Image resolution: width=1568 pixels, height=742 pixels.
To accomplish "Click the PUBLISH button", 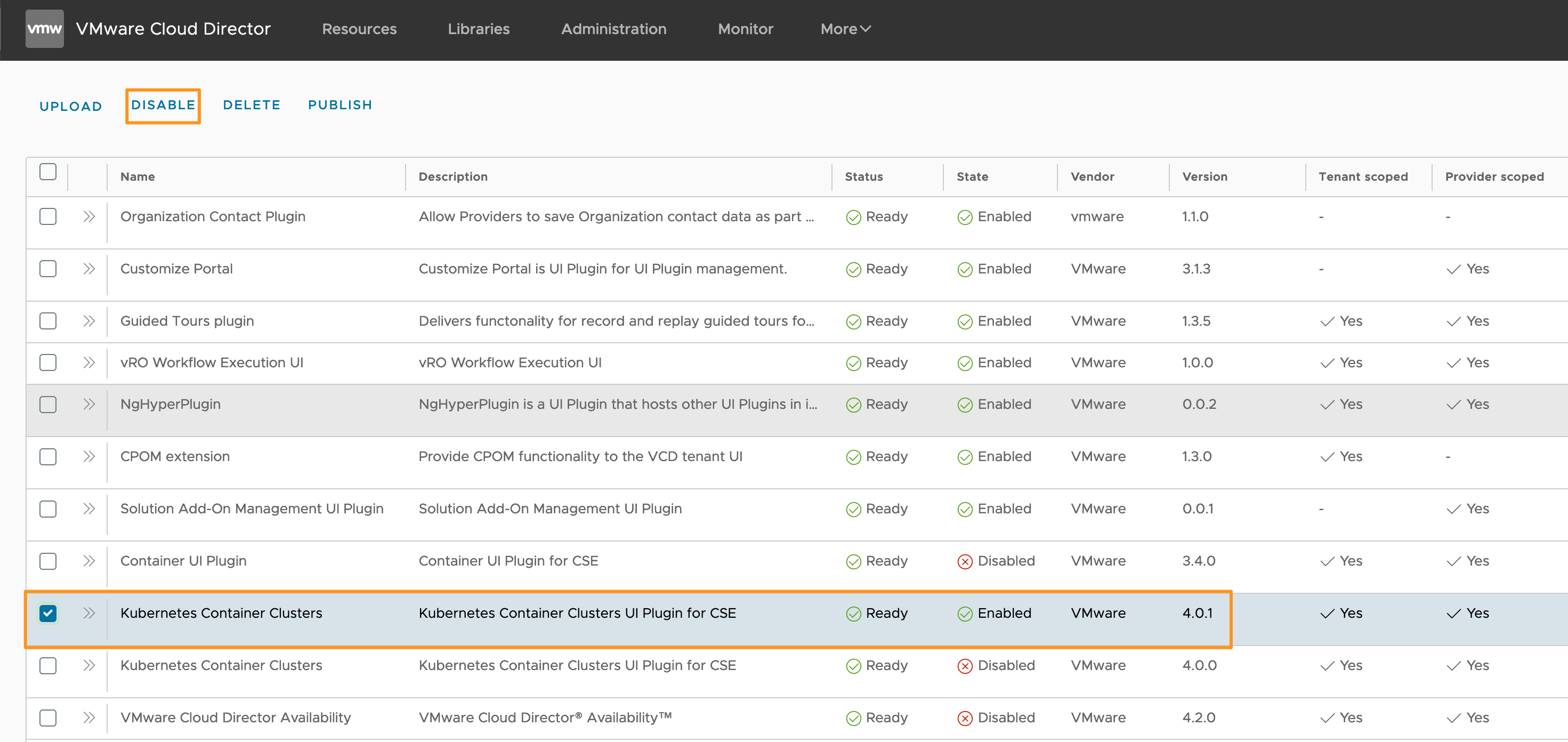I will coord(340,106).
